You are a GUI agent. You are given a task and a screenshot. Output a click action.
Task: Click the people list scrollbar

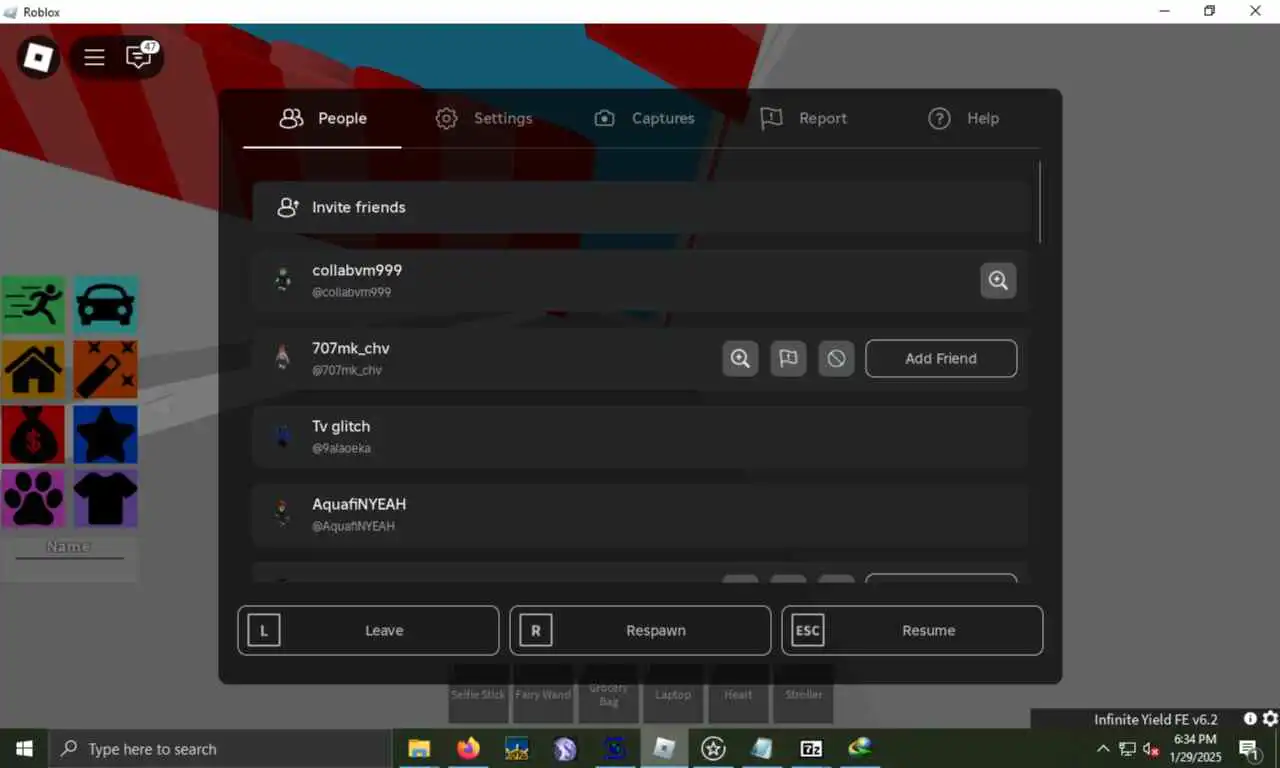pos(1040,202)
